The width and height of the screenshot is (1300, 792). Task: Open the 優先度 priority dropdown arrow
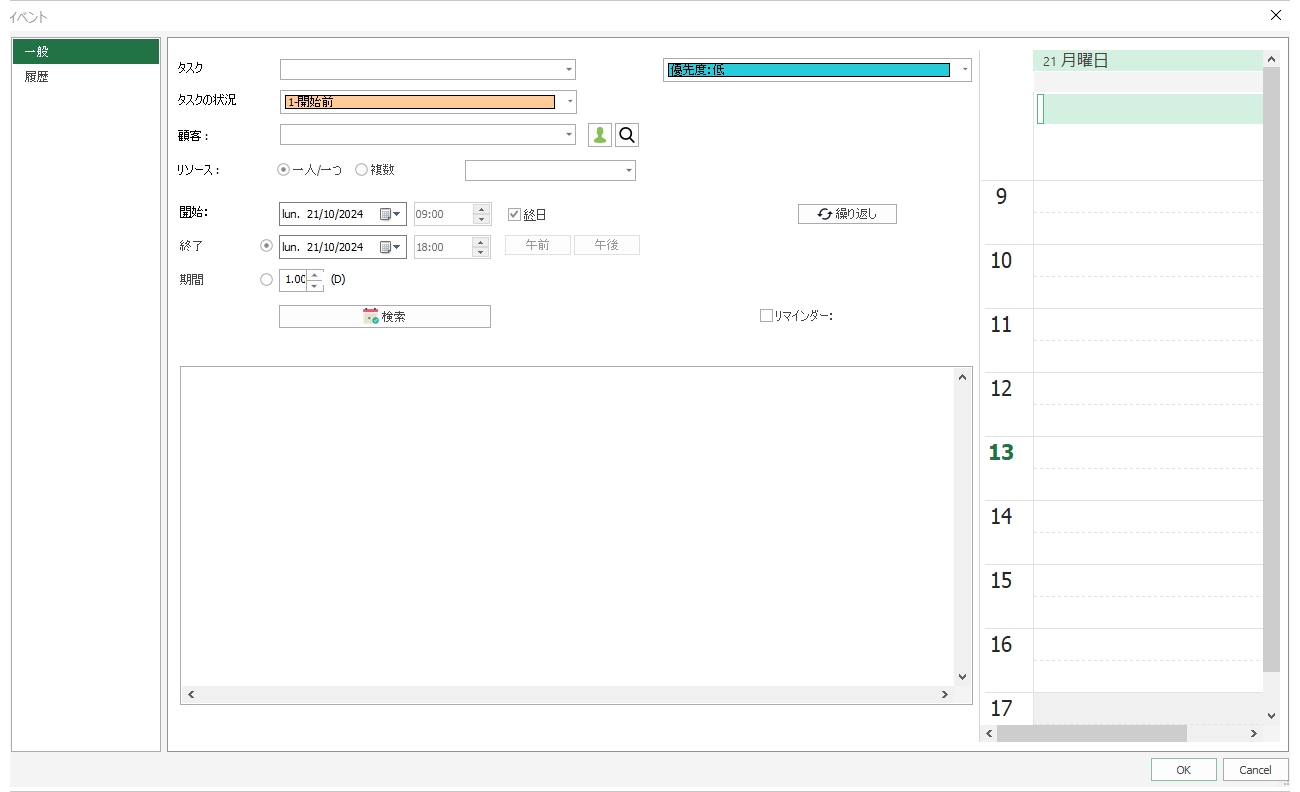(965, 70)
